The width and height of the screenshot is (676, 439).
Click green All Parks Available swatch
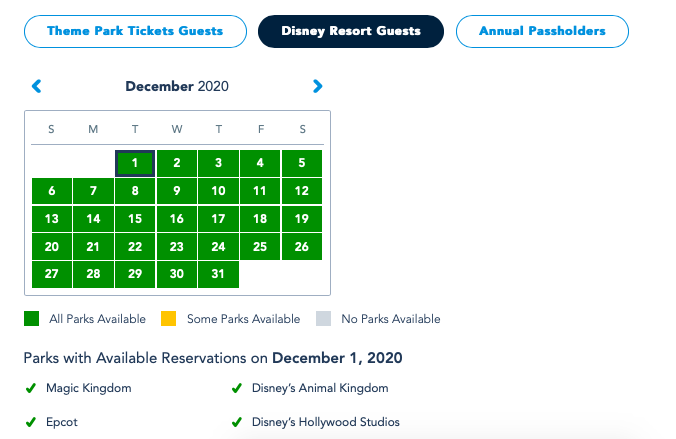(32, 319)
